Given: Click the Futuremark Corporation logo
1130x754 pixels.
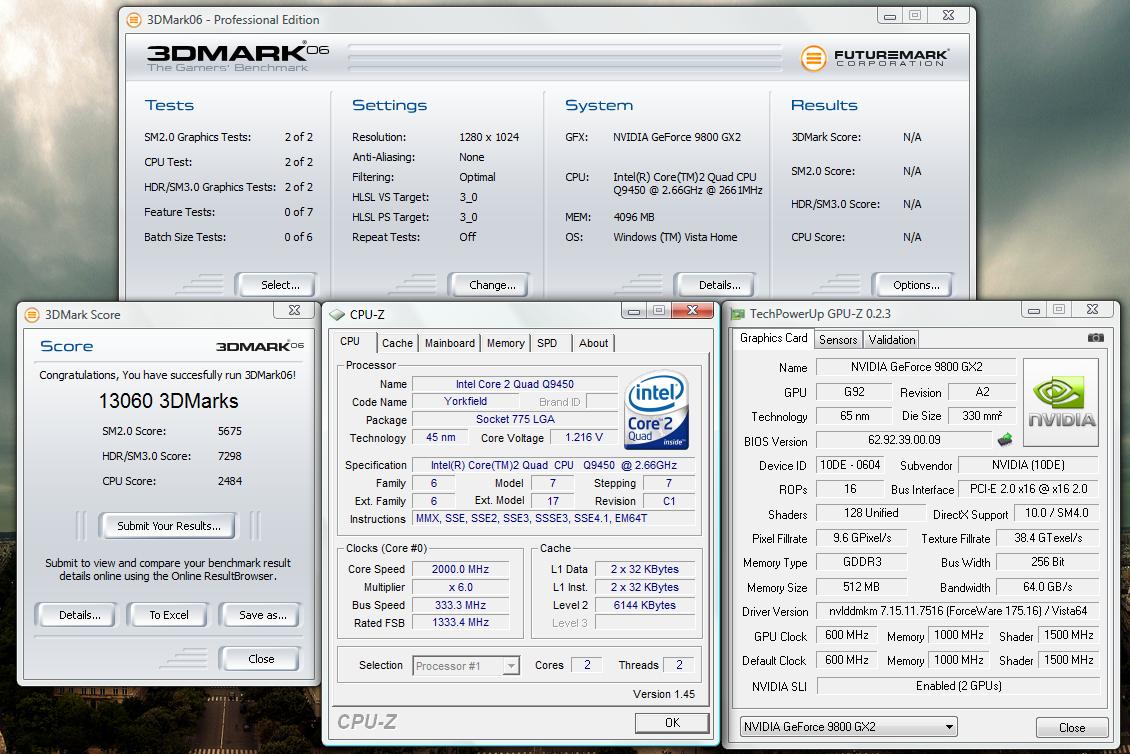Looking at the screenshot, I should (x=874, y=57).
